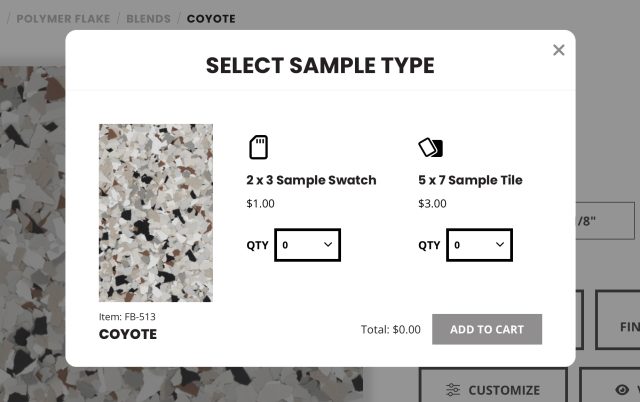Click the Select Sample Type heading
640x402 pixels.
[x=320, y=66]
